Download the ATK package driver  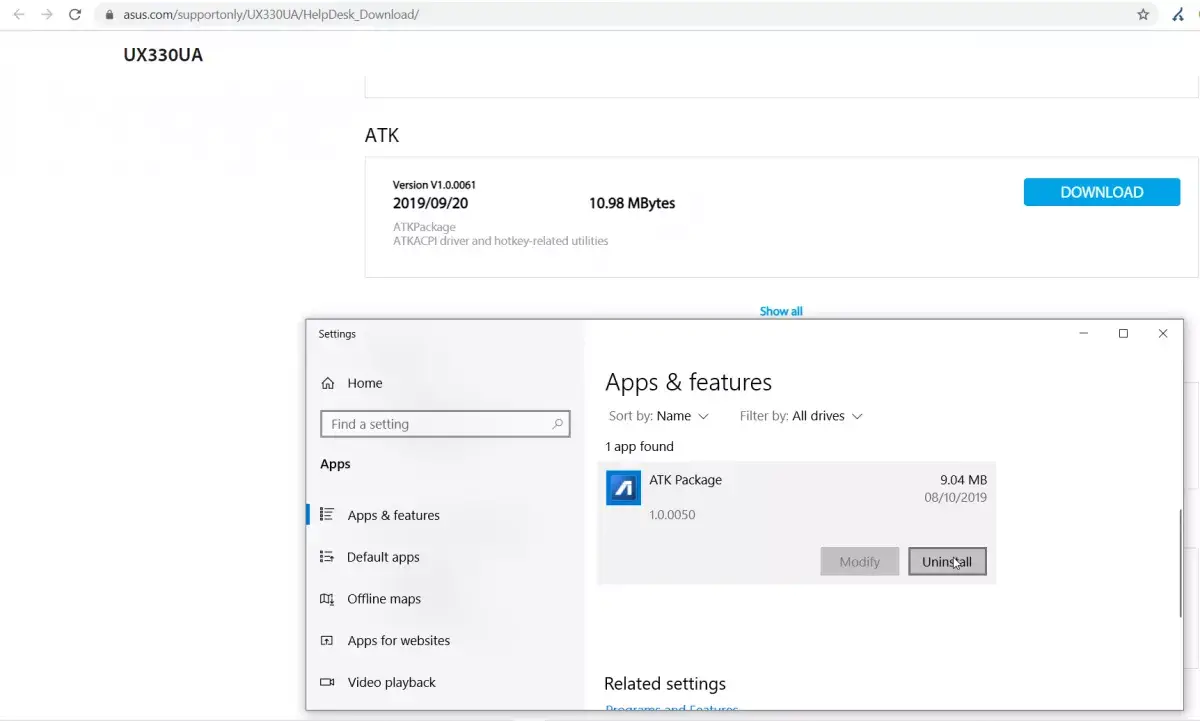(1102, 192)
